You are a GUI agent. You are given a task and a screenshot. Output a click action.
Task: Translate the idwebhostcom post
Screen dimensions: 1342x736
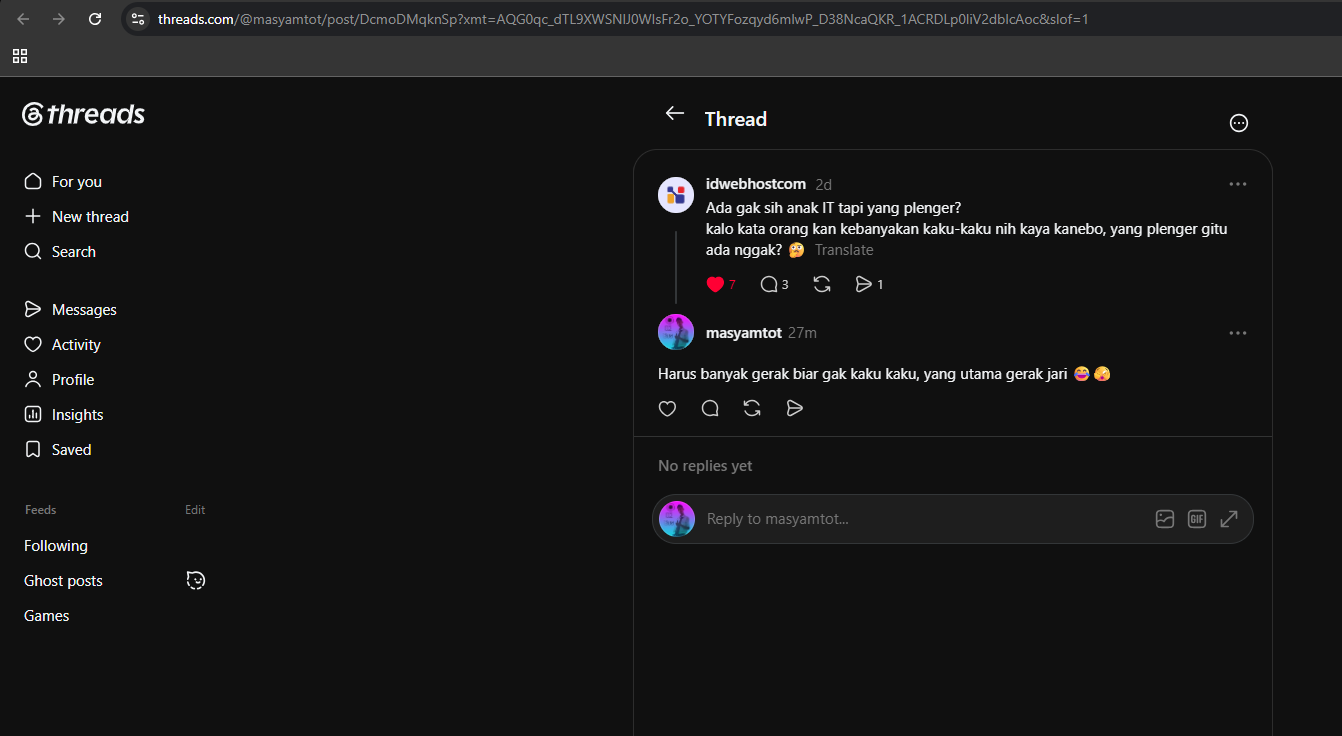coord(844,250)
